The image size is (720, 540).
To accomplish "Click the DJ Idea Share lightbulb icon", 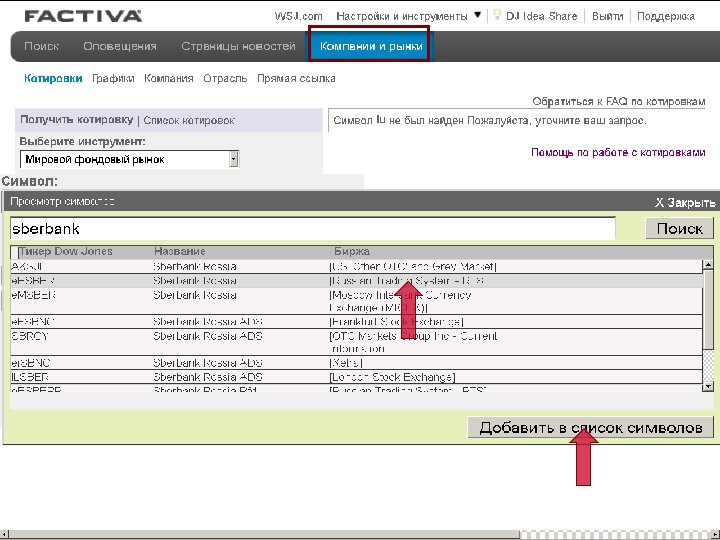I will pos(496,15).
